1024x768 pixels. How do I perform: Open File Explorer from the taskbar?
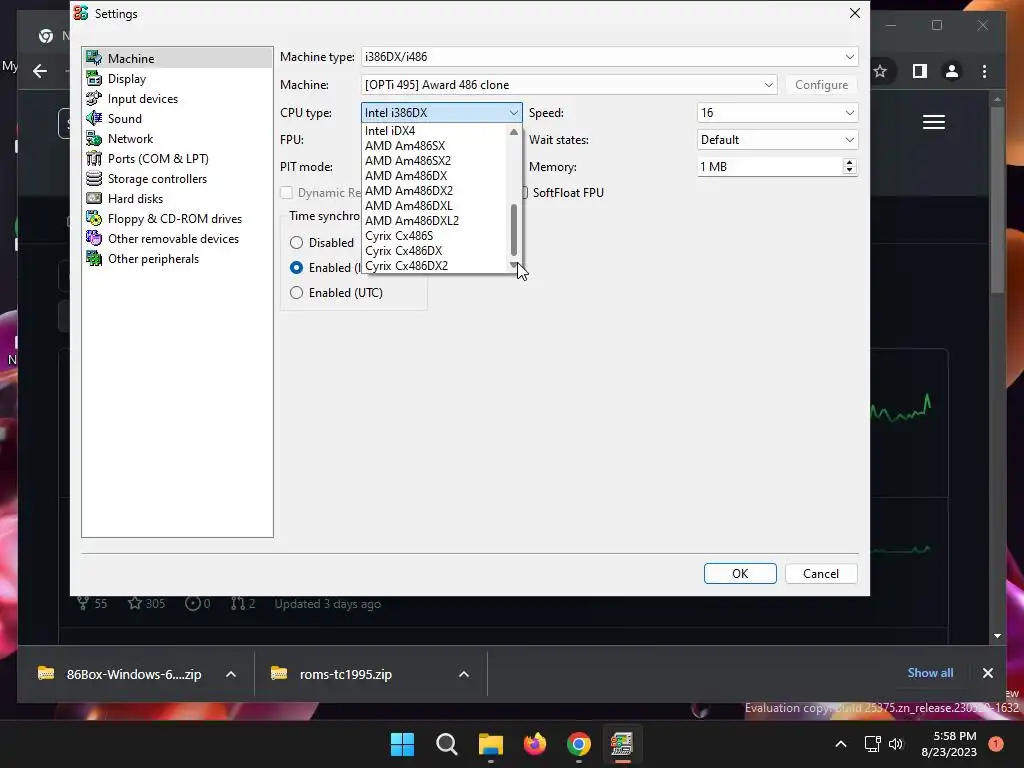coord(490,744)
